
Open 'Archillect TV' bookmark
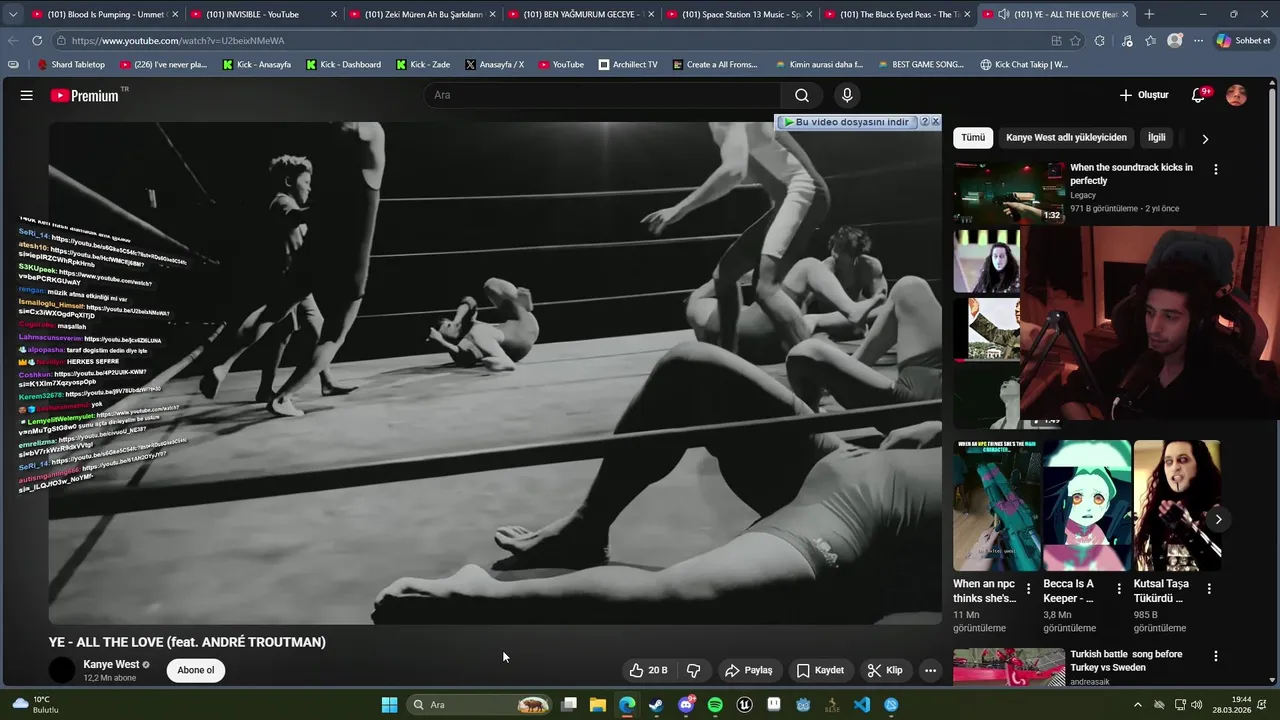click(628, 64)
